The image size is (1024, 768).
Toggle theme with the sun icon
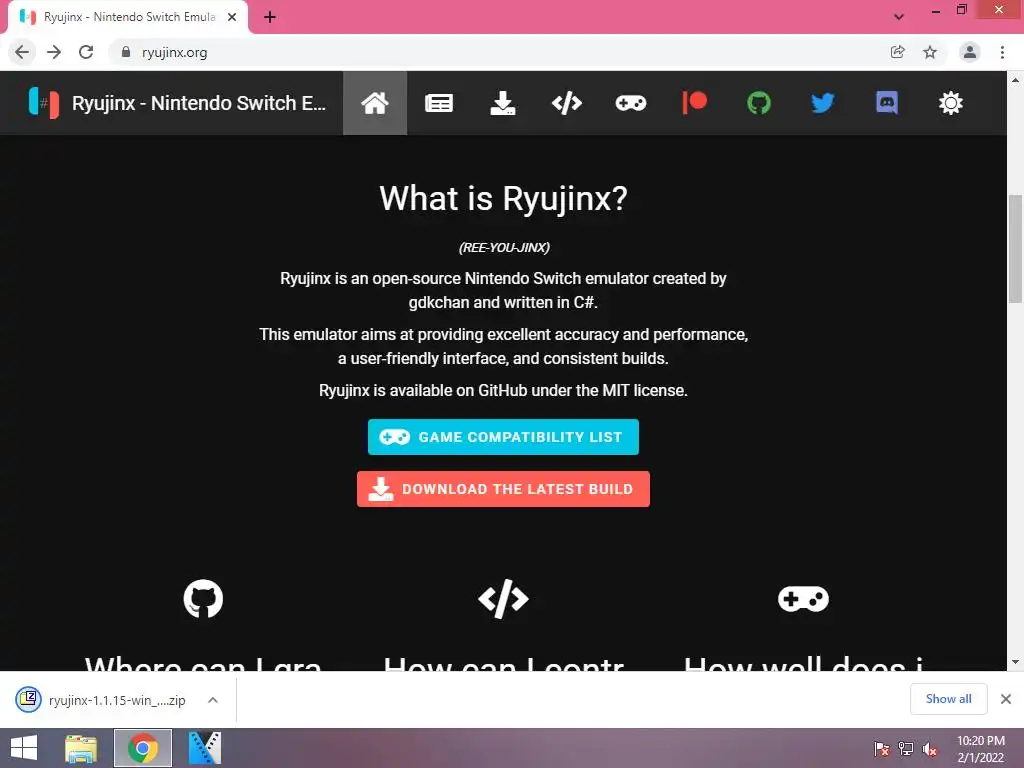[x=951, y=103]
